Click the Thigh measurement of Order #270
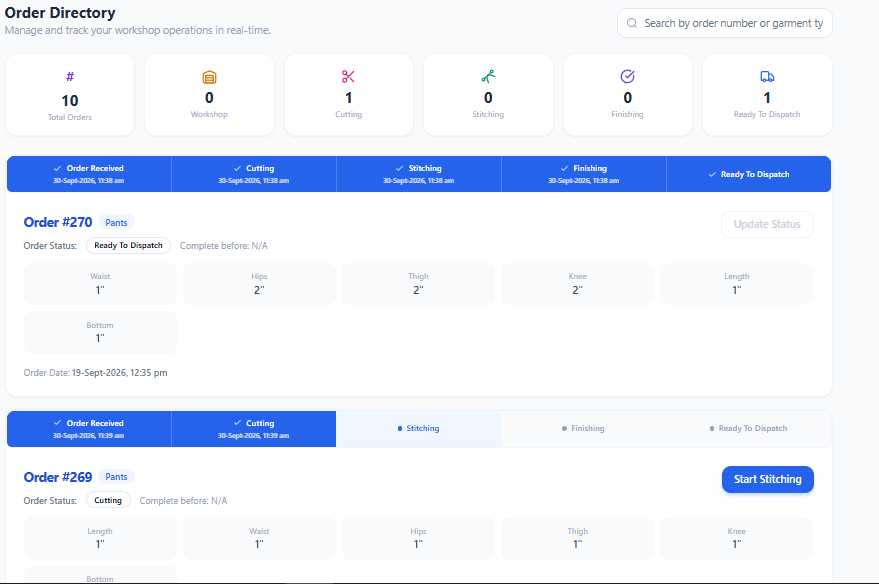 [x=418, y=284]
